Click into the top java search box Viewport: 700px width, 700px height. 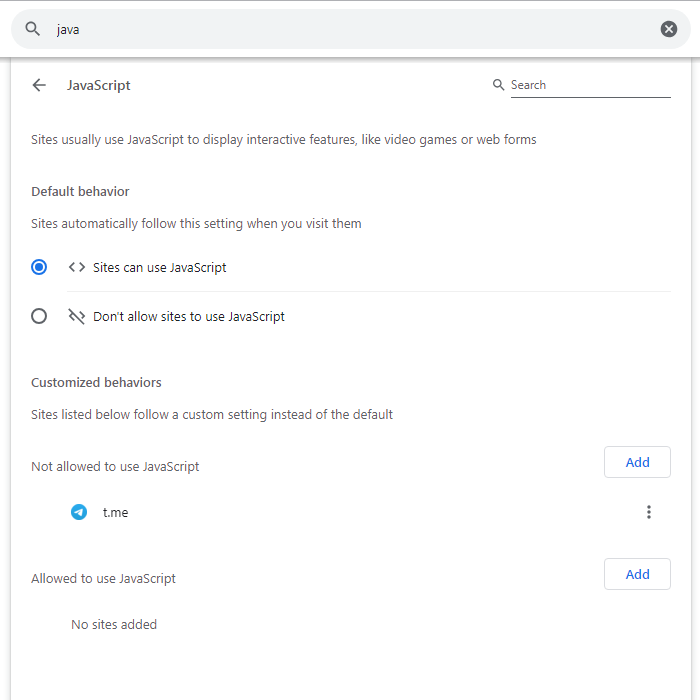point(350,29)
